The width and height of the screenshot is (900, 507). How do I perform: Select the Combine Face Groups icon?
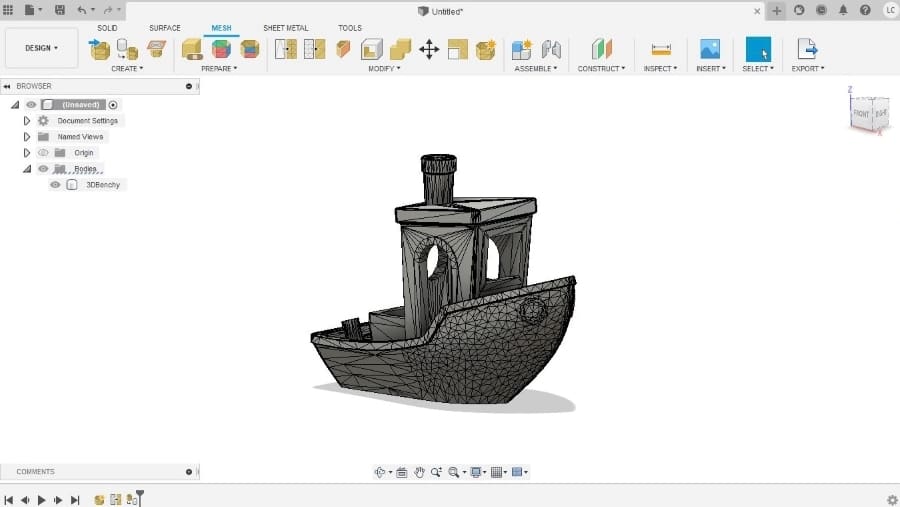tap(250, 49)
